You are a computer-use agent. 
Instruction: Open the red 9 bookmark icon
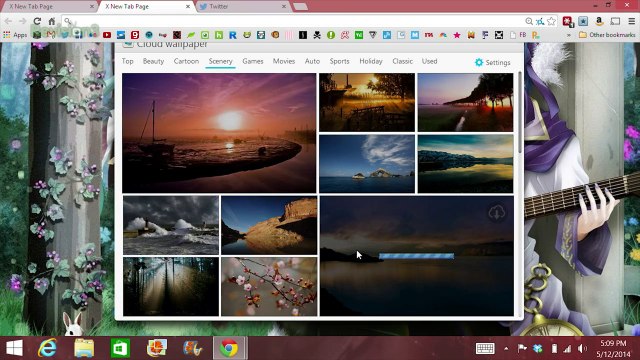135,35
